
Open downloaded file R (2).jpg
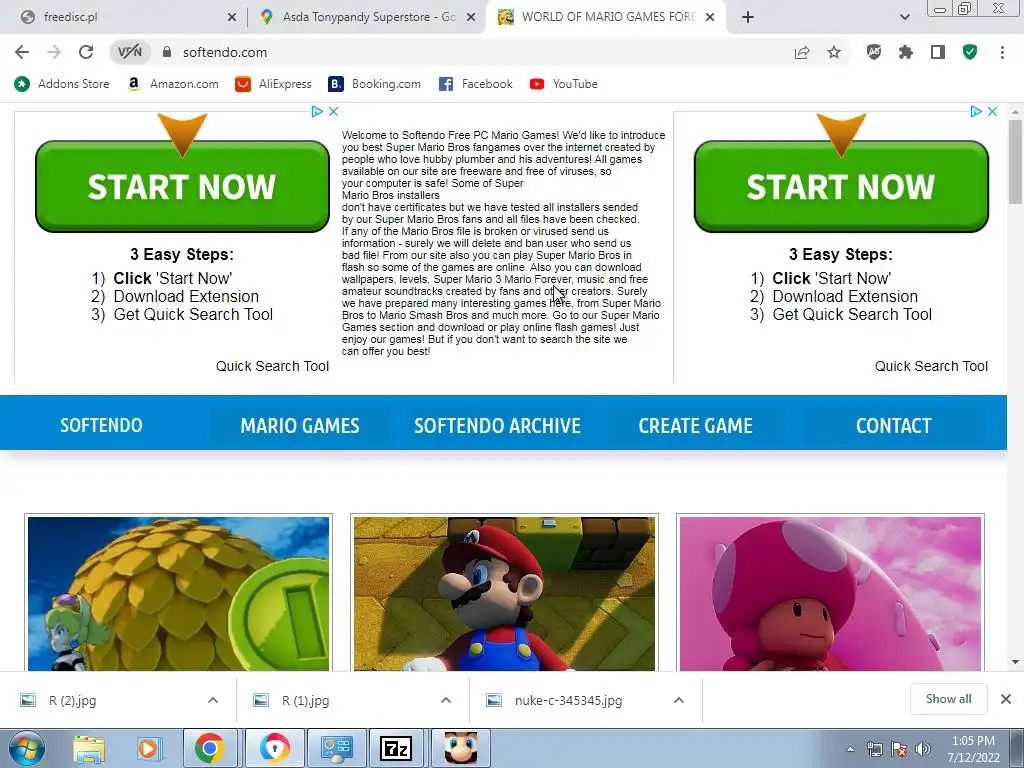[72, 701]
